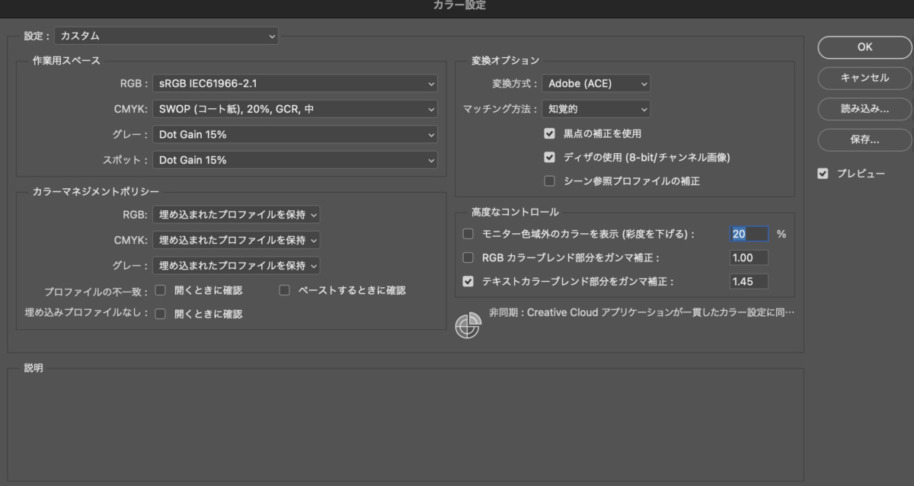
Task: Open RGB working space sRGB IEC61966-2.1 dropdown
Action: 295,83
